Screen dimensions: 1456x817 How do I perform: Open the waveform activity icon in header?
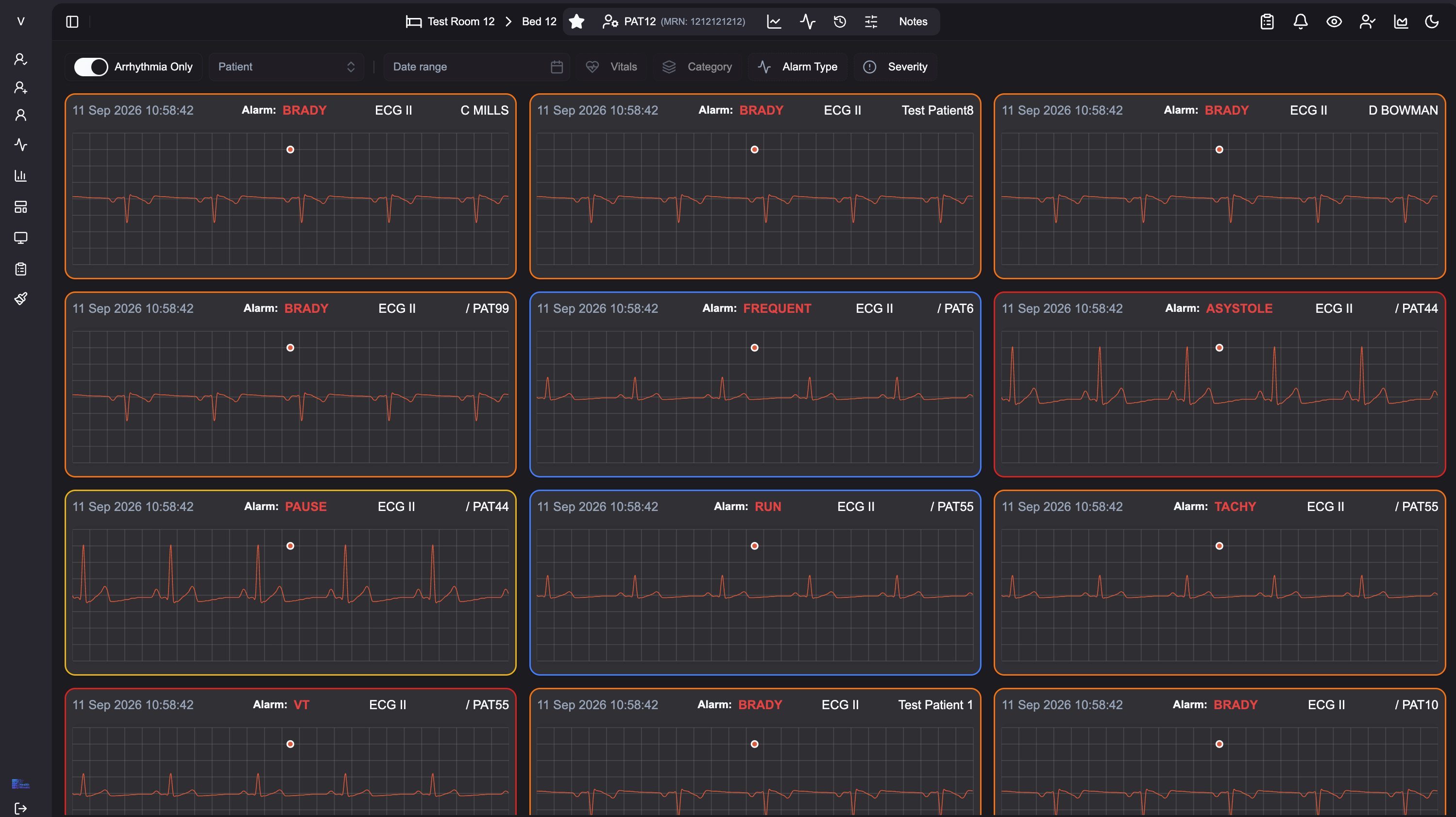808,21
